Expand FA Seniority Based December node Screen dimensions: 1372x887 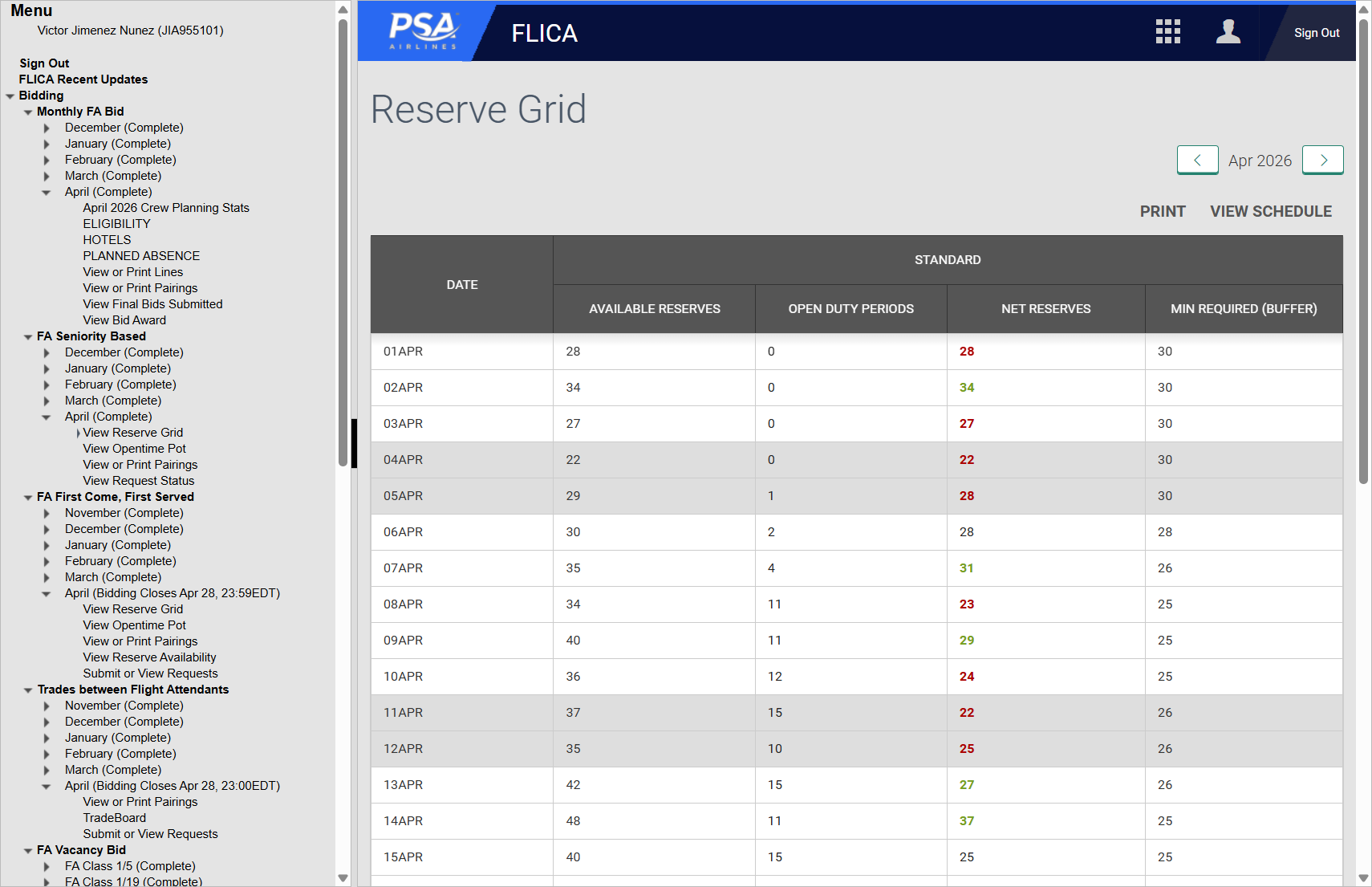47,353
